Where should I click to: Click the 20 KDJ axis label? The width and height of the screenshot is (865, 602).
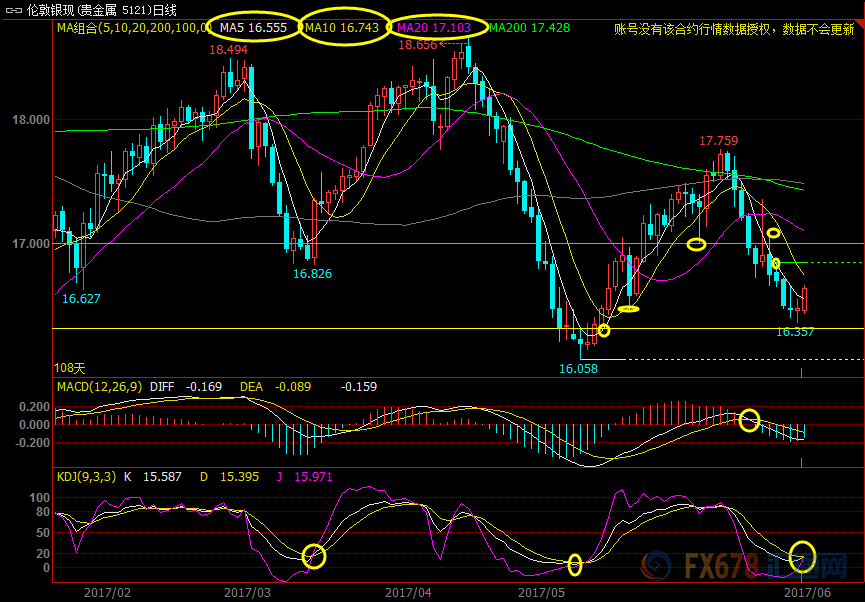click(x=43, y=553)
